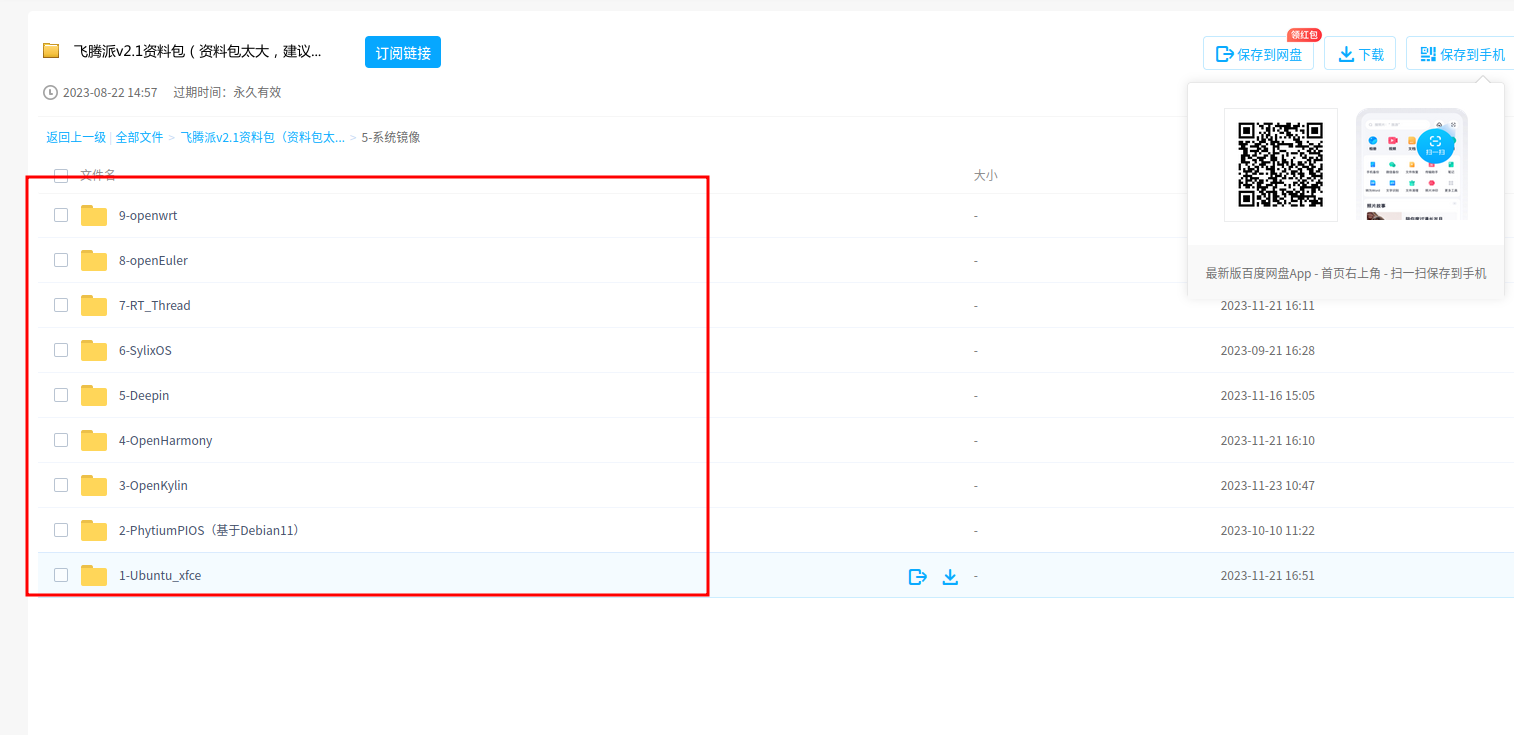Image resolution: width=1514 pixels, height=735 pixels.
Task: Open the 8-openEuler folder name
Action: (153, 260)
